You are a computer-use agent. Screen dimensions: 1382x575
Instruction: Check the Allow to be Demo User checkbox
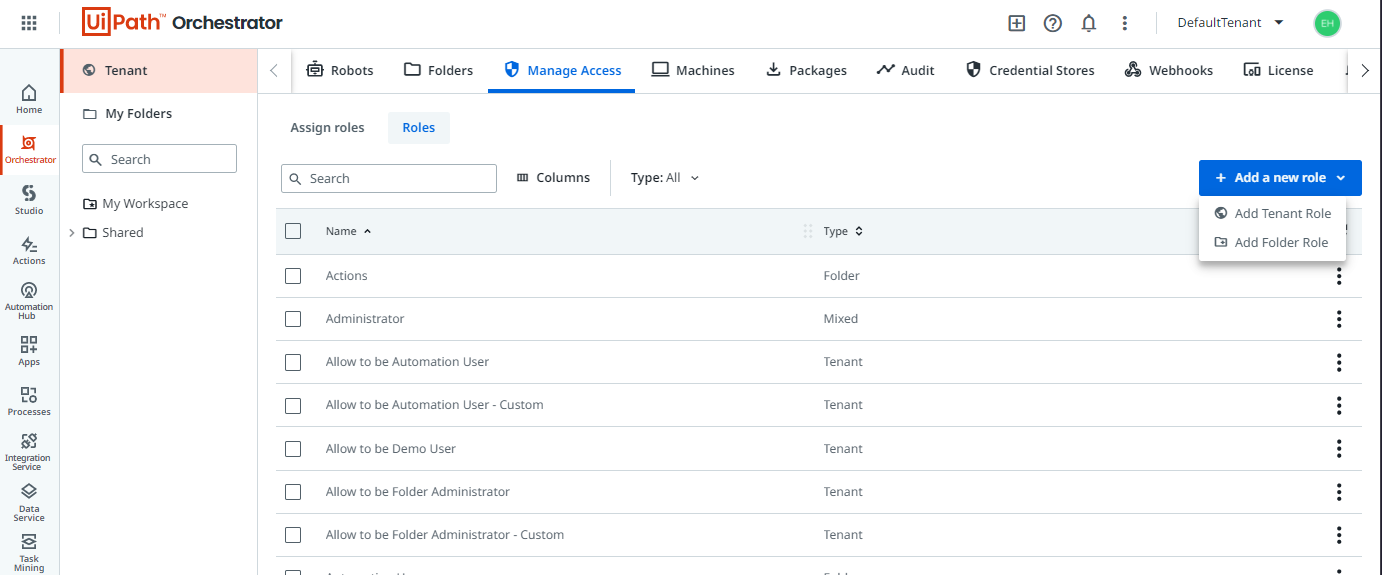(x=293, y=449)
